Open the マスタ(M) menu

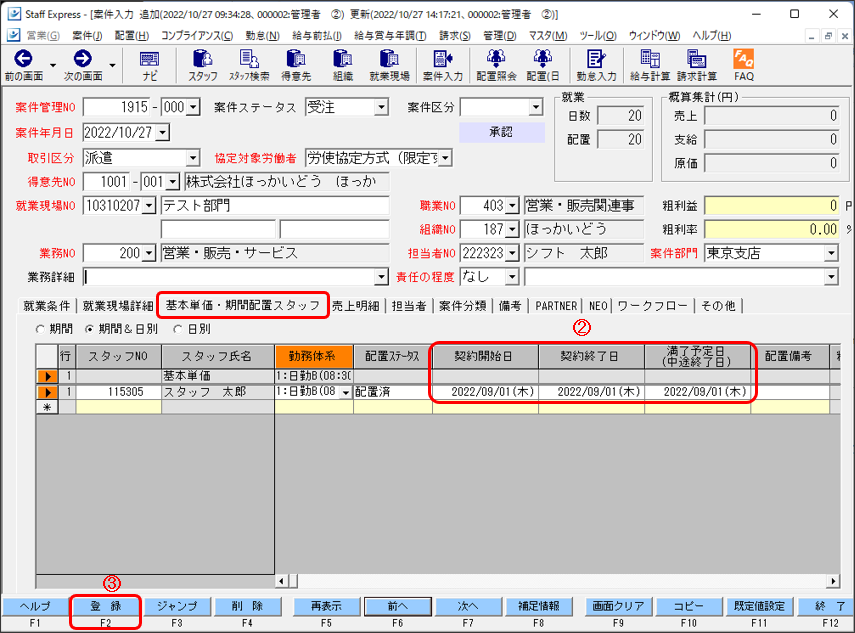[x=548, y=35]
